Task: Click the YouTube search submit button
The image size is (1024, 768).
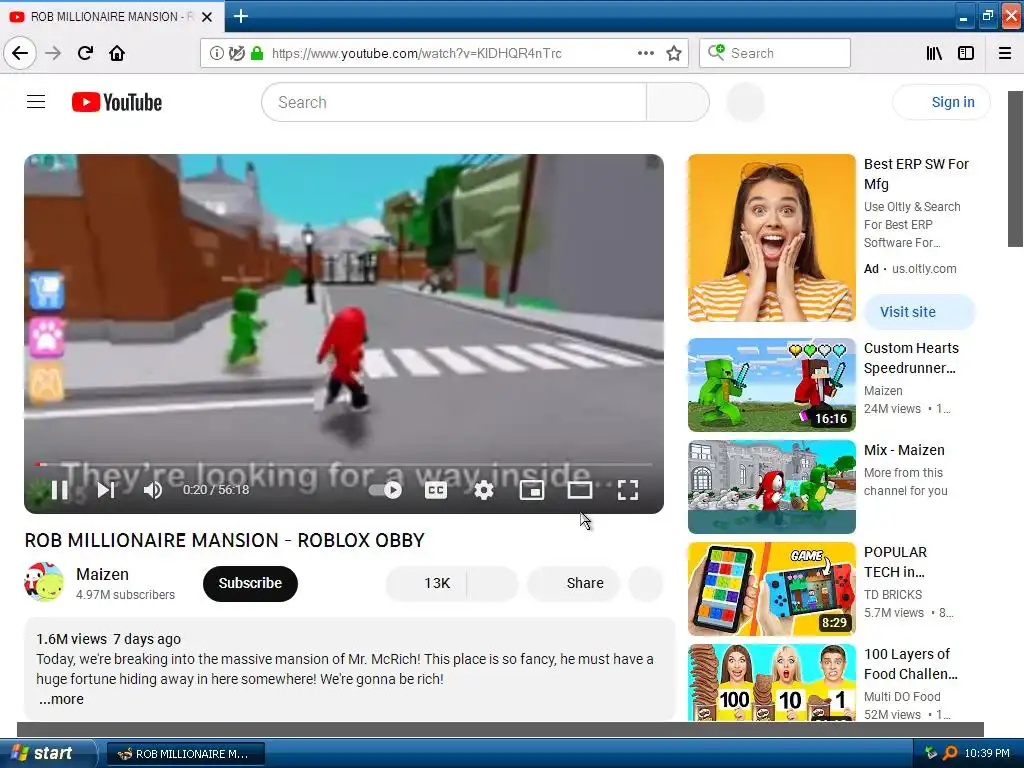Action: (x=678, y=102)
